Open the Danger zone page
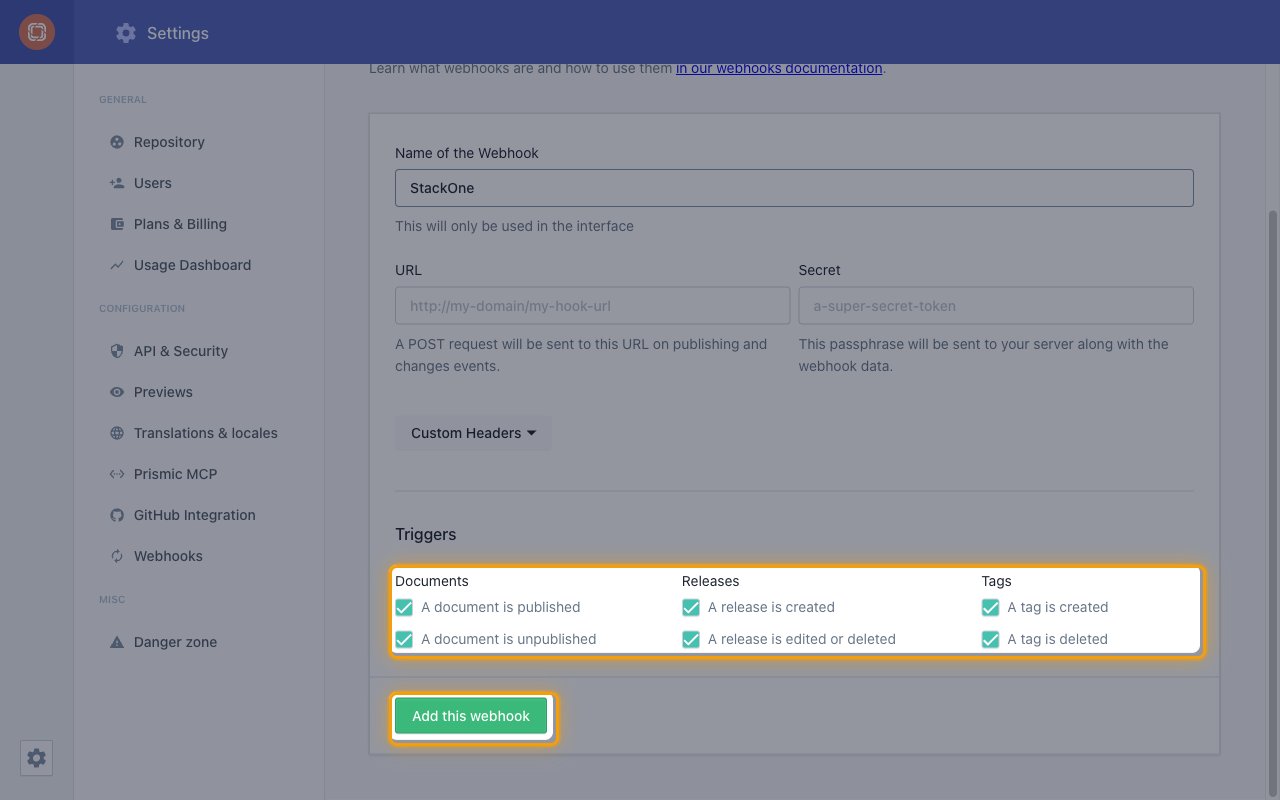The height and width of the screenshot is (800, 1280). [x=175, y=642]
